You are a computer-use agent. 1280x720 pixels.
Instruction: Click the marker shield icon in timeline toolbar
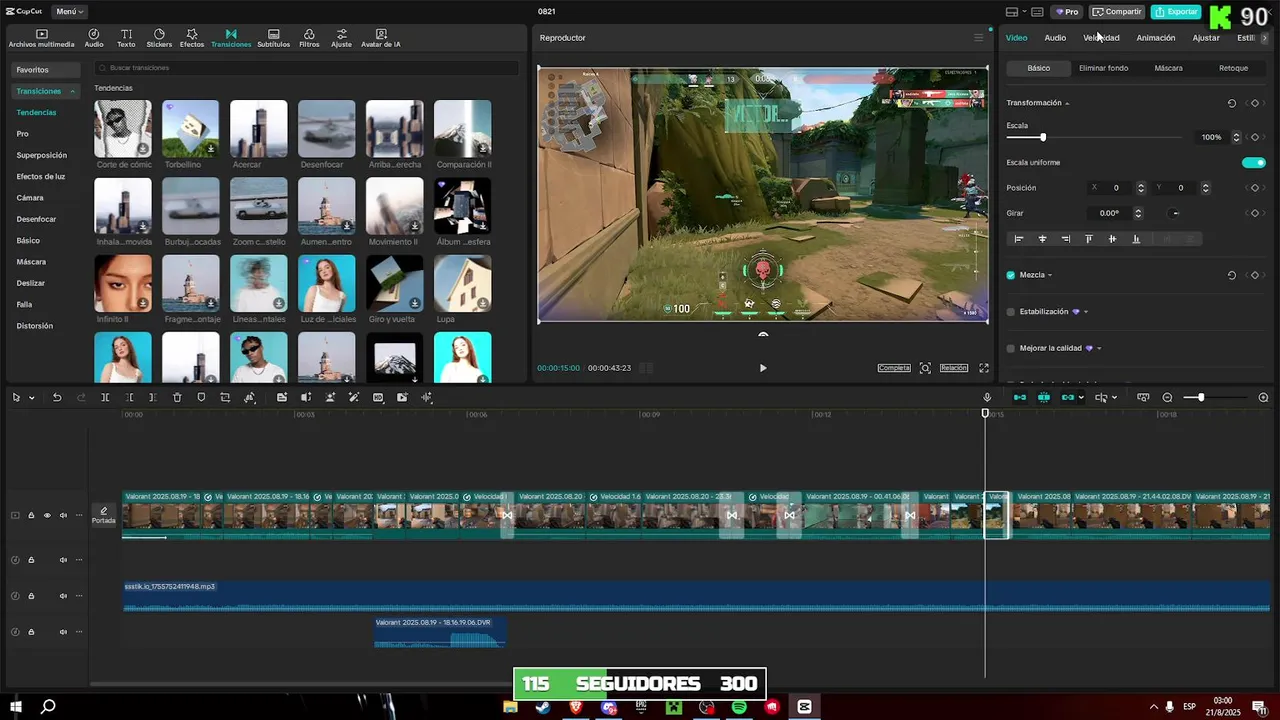point(201,397)
